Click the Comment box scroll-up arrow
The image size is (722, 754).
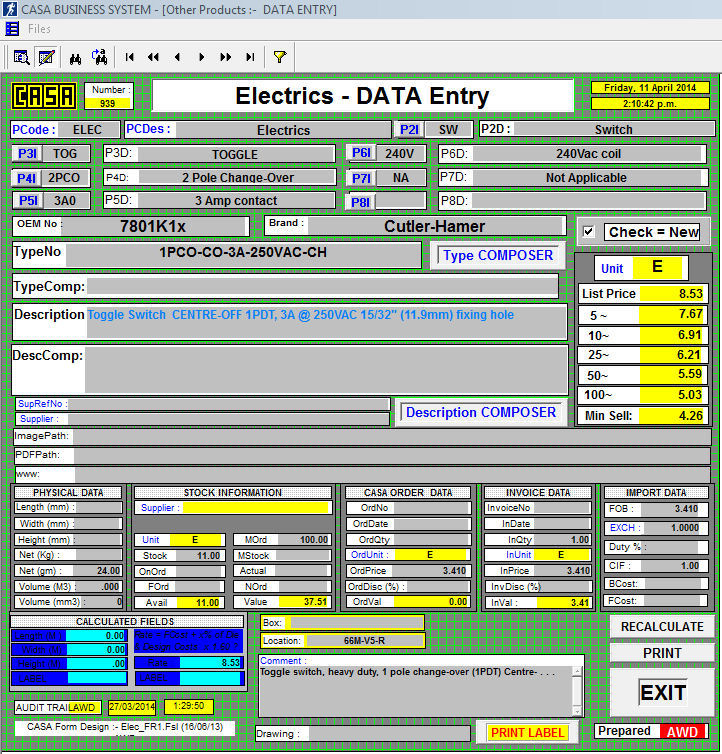577,672
